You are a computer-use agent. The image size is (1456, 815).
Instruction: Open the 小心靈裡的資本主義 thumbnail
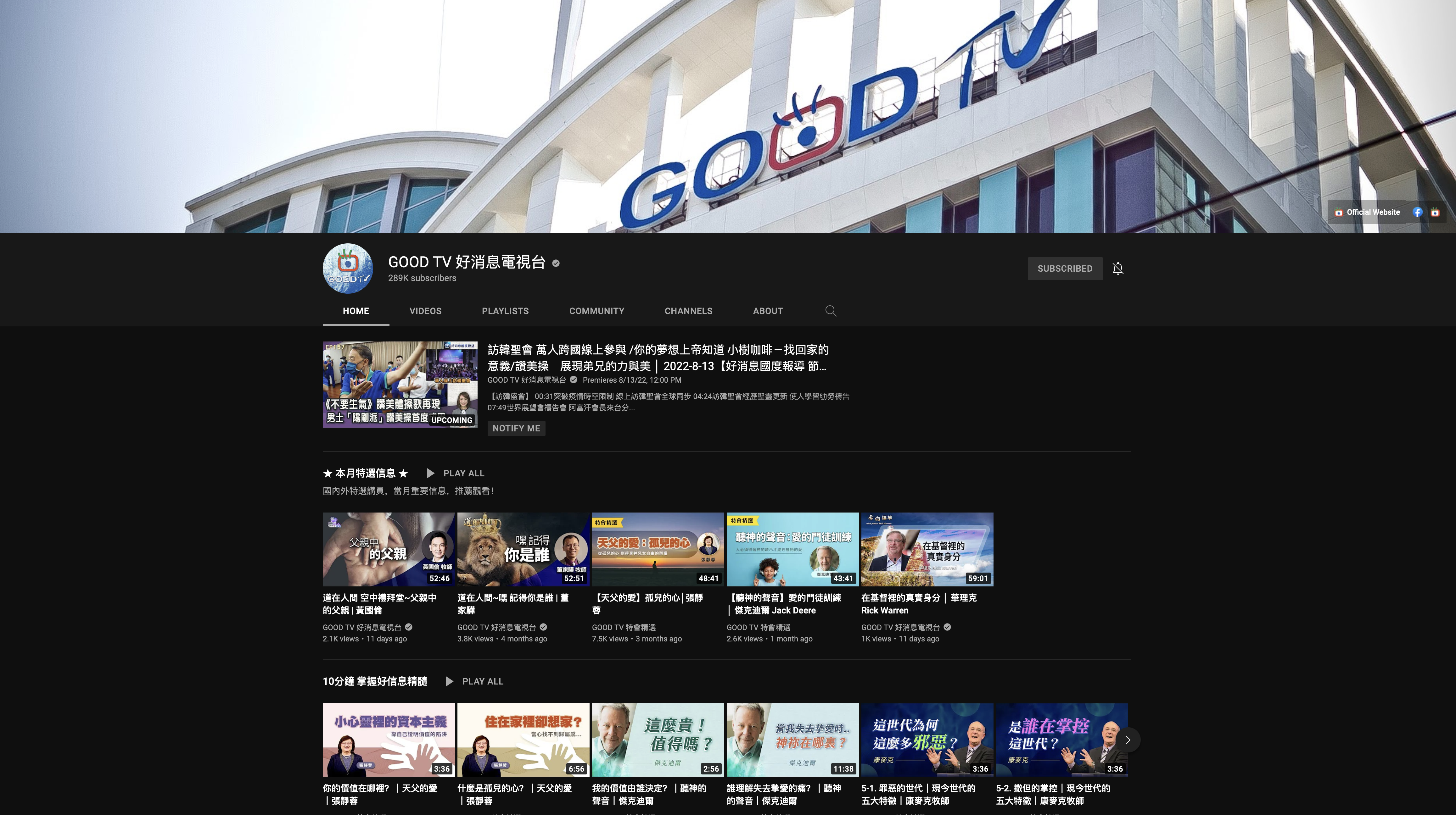[x=388, y=740]
